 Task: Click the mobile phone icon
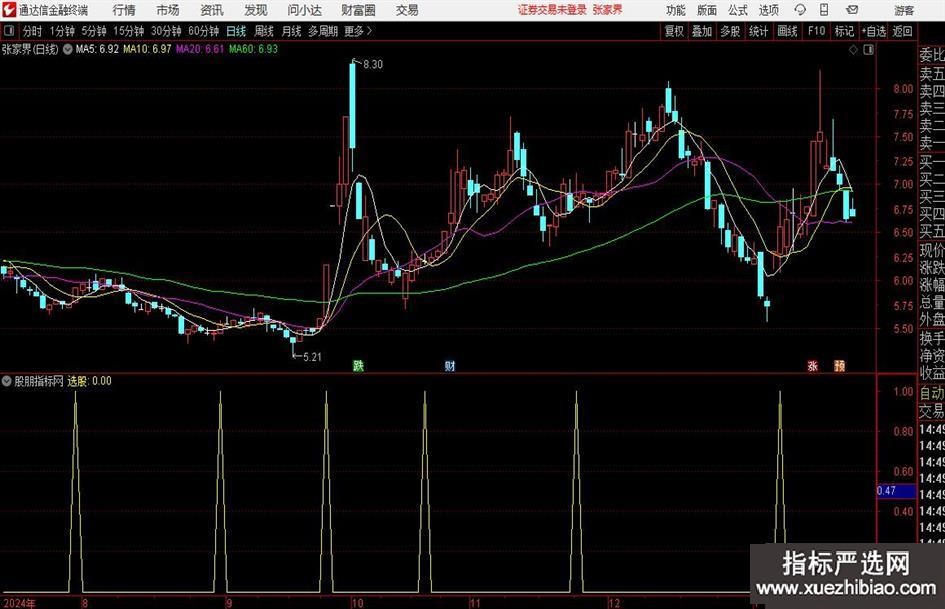click(x=824, y=10)
